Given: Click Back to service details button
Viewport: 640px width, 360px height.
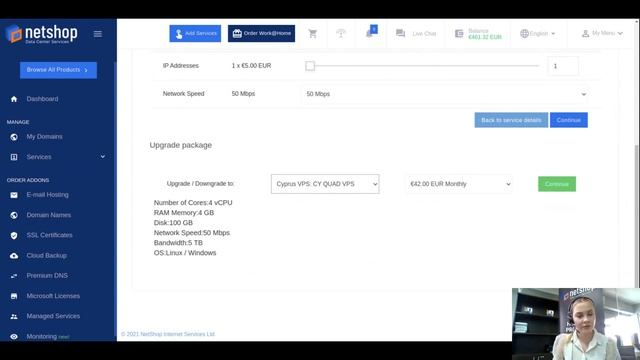Looking at the screenshot, I should 511,120.
